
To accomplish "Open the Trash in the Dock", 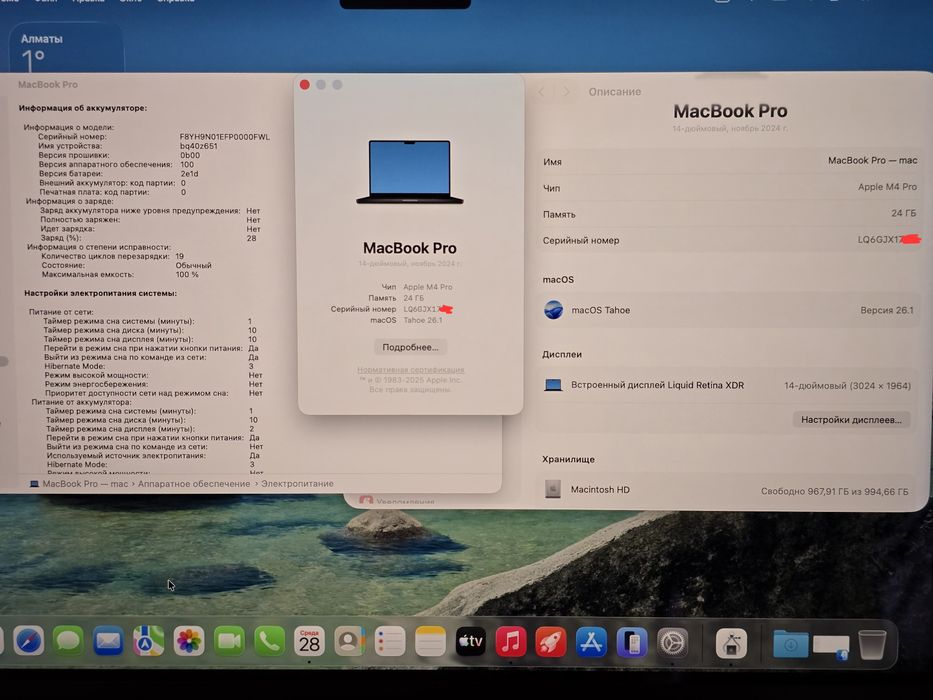I will point(872,644).
